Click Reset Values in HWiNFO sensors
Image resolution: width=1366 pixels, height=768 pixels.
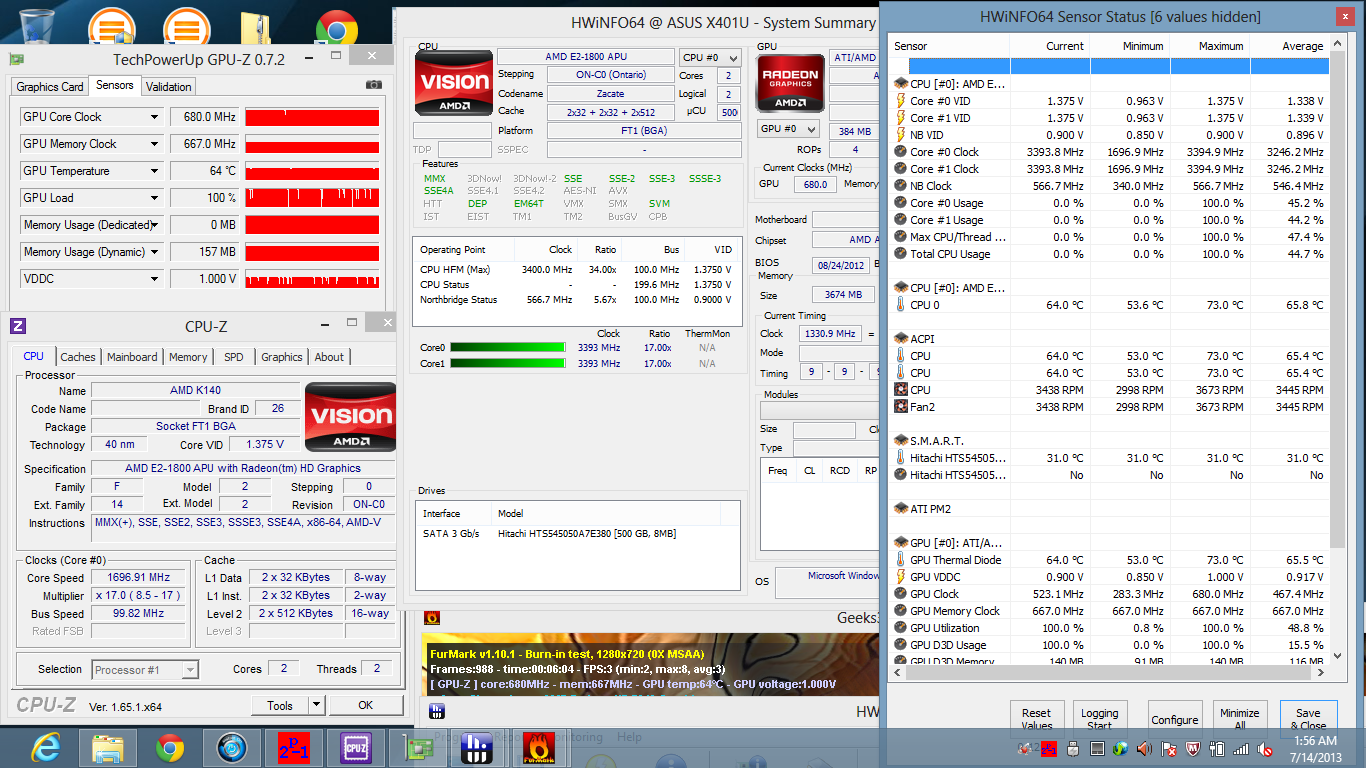(1037, 719)
